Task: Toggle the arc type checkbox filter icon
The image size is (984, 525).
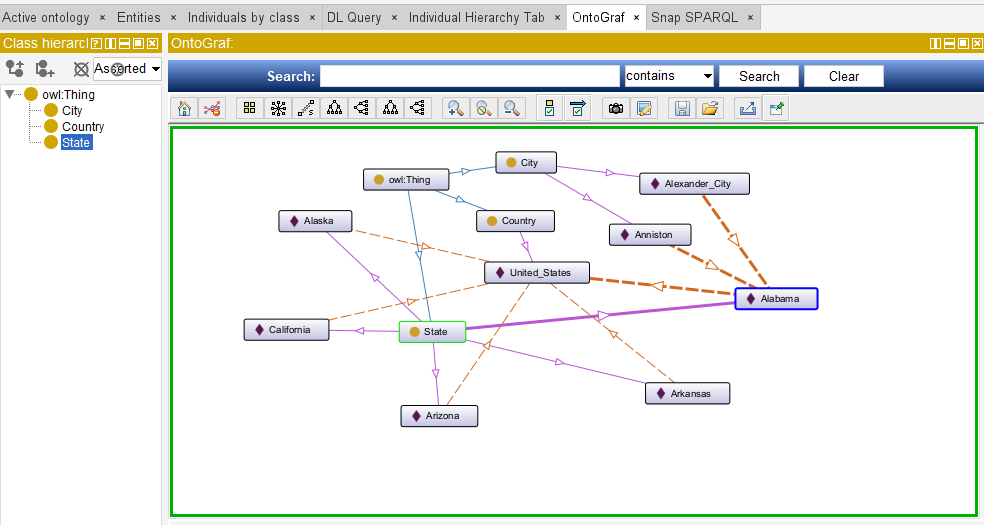Action: tap(577, 109)
